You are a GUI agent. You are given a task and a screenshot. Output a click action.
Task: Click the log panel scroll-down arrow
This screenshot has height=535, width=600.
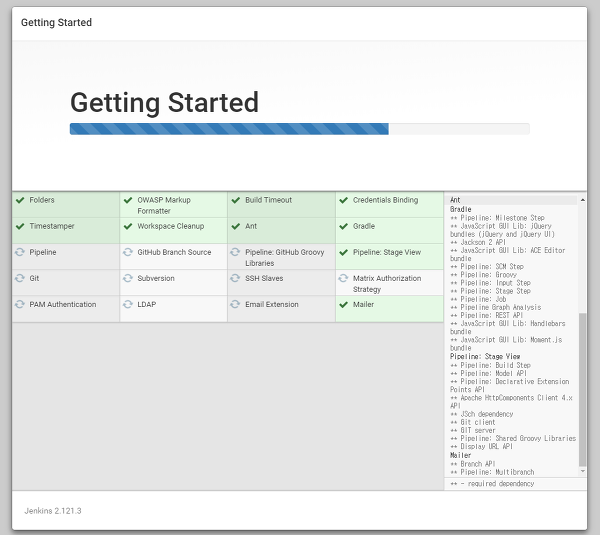click(x=583, y=471)
